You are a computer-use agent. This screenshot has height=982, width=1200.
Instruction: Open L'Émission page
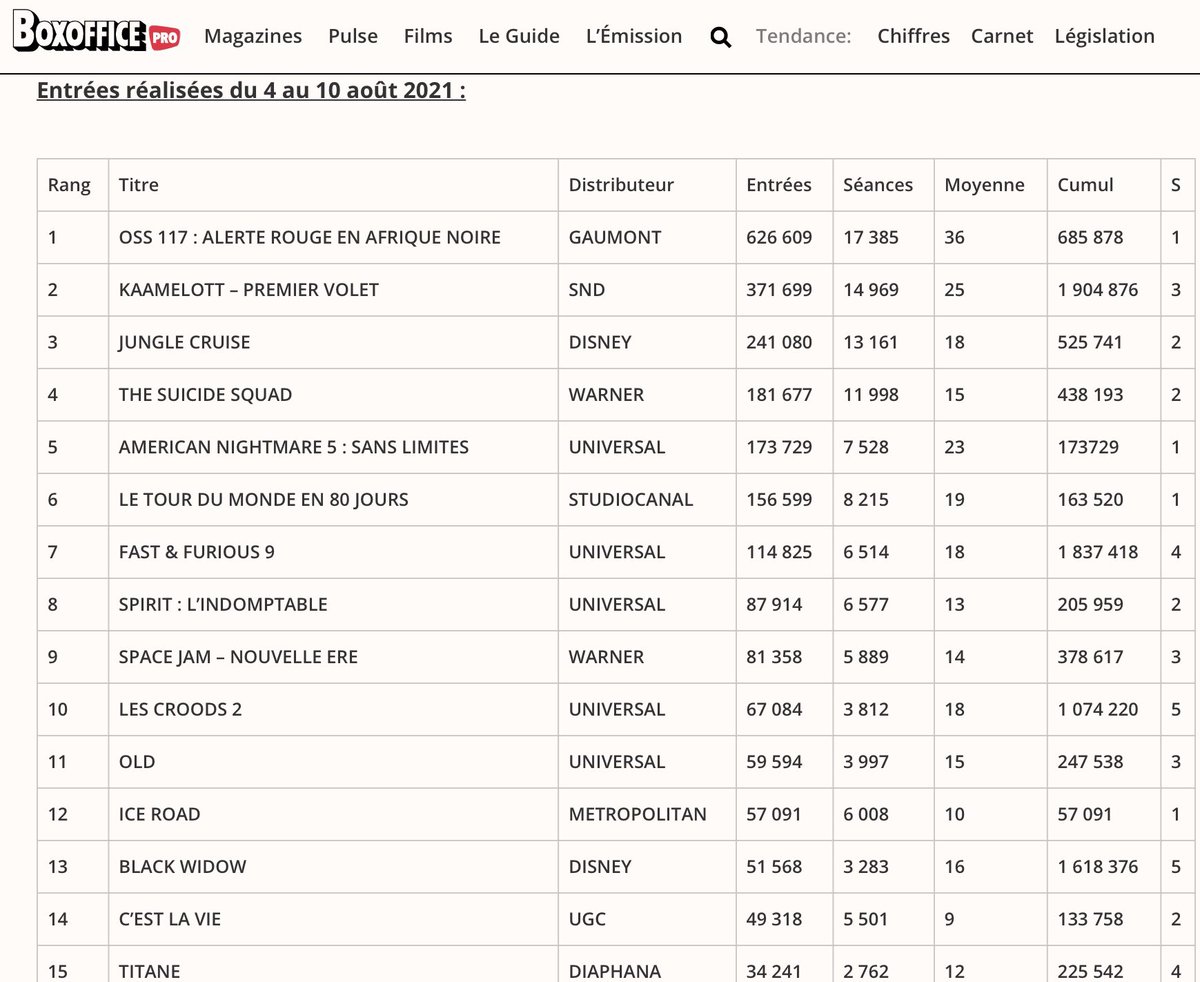tap(634, 36)
